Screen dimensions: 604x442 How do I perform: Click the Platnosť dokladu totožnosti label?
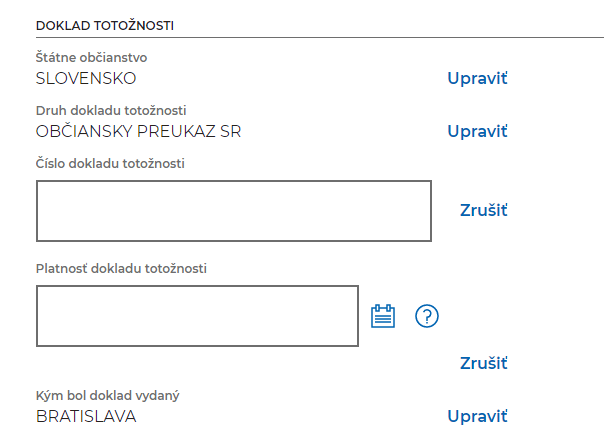[x=121, y=269]
